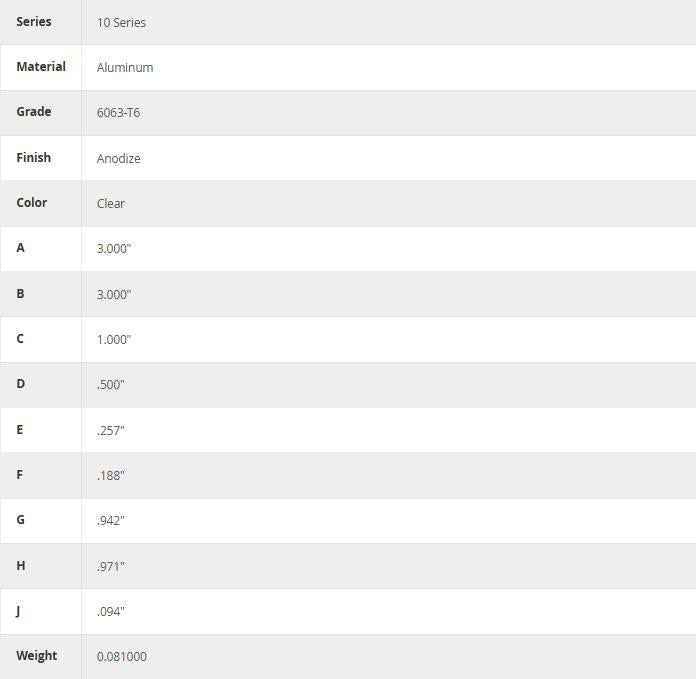The width and height of the screenshot is (696, 679).
Task: Click the 3.000" value in row A
Action: pos(114,248)
